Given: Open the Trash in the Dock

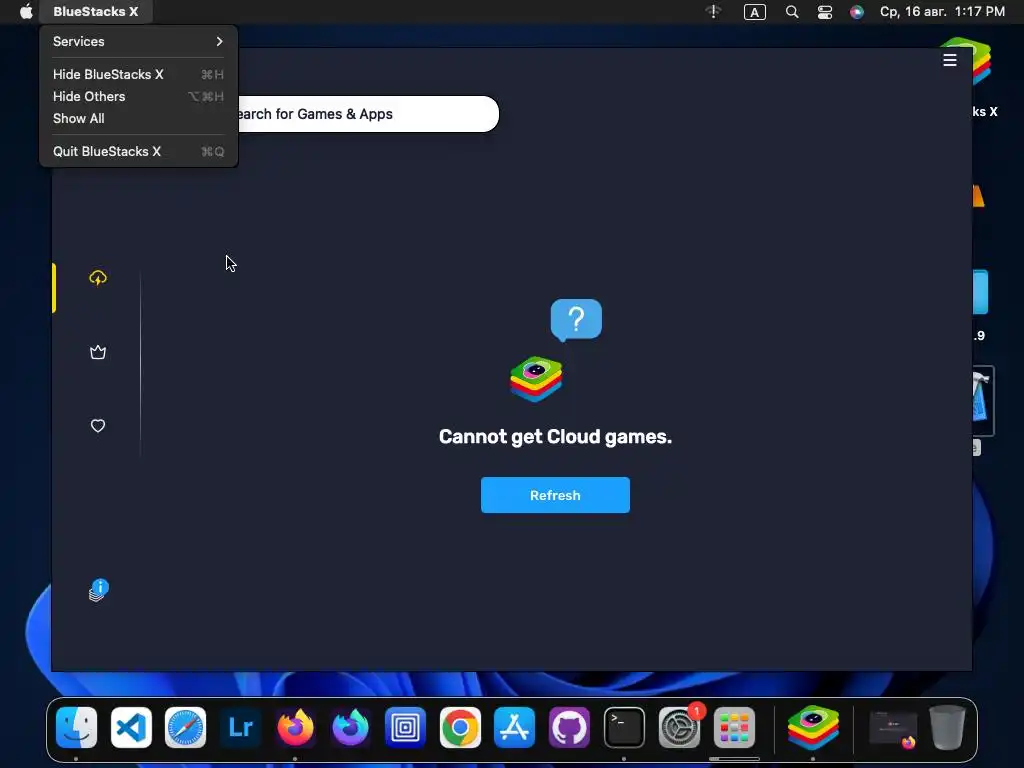Looking at the screenshot, I should [948, 728].
